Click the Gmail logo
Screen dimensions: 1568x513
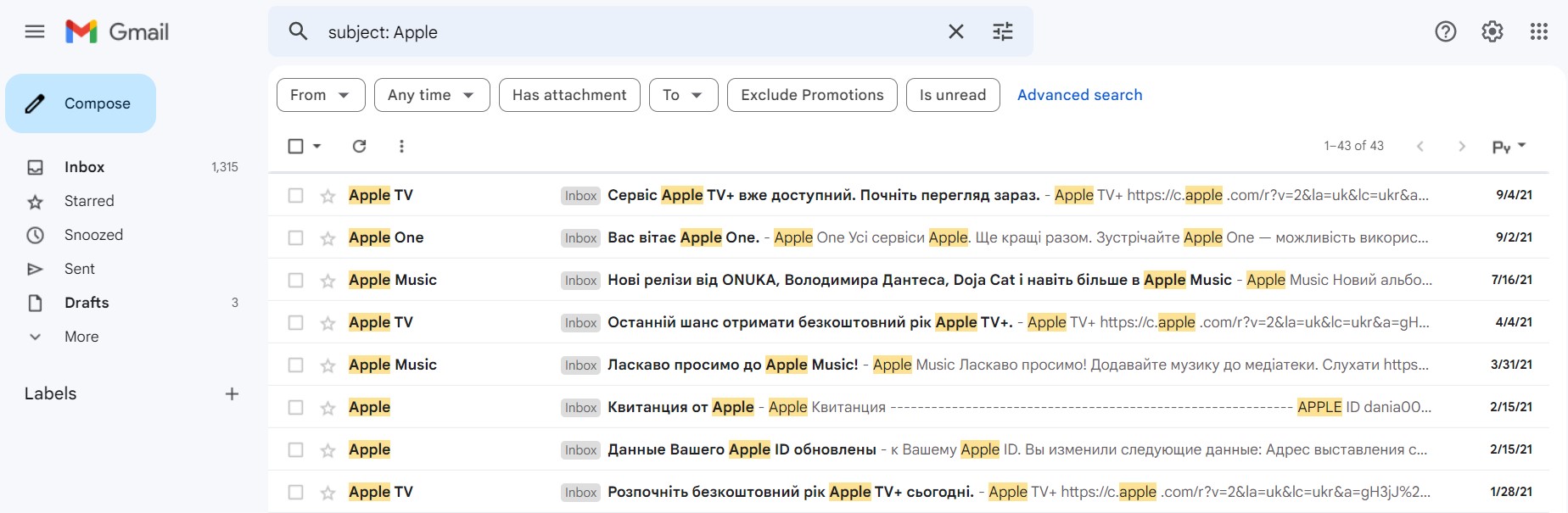click(x=117, y=32)
